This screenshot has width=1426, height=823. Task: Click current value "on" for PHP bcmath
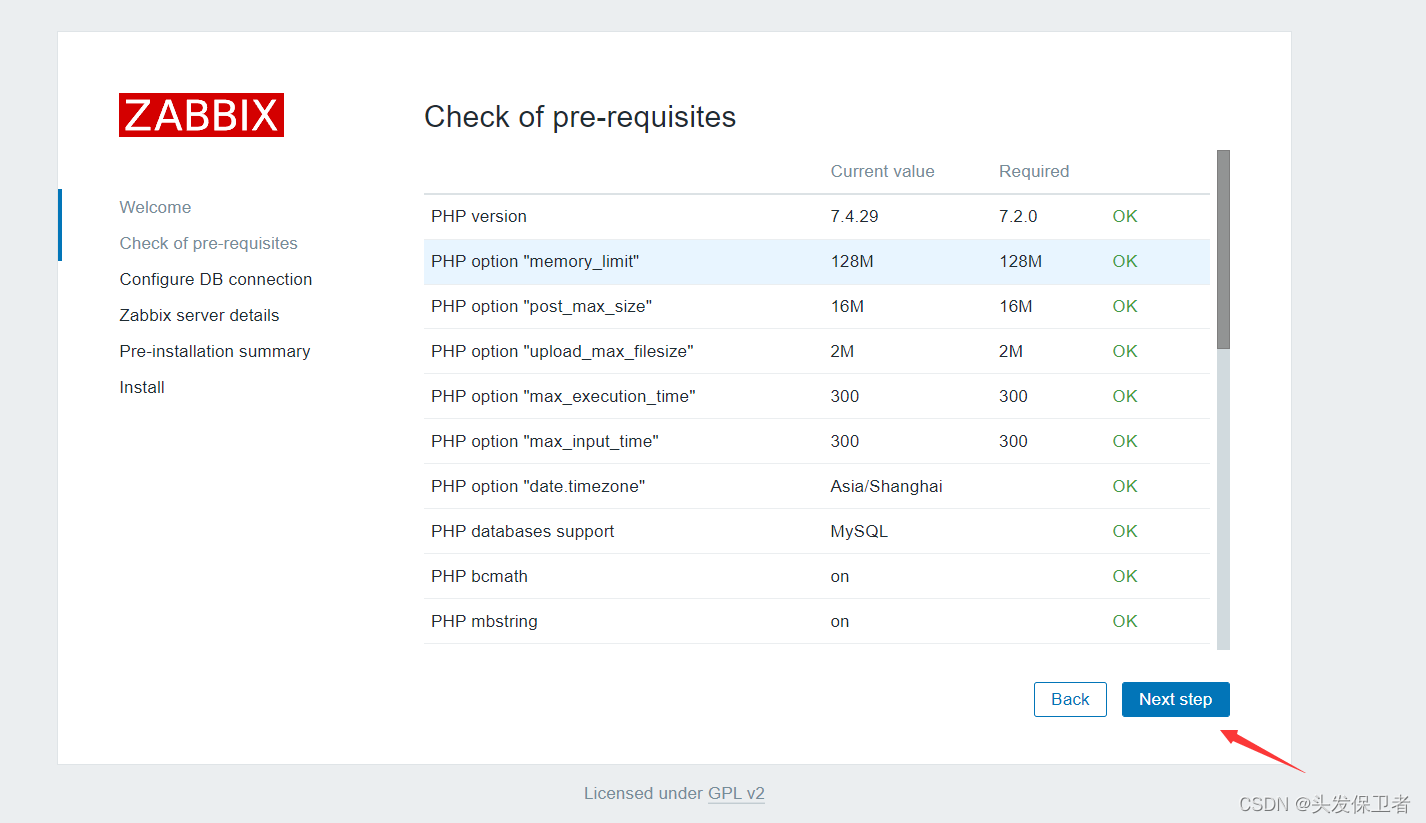tap(840, 576)
